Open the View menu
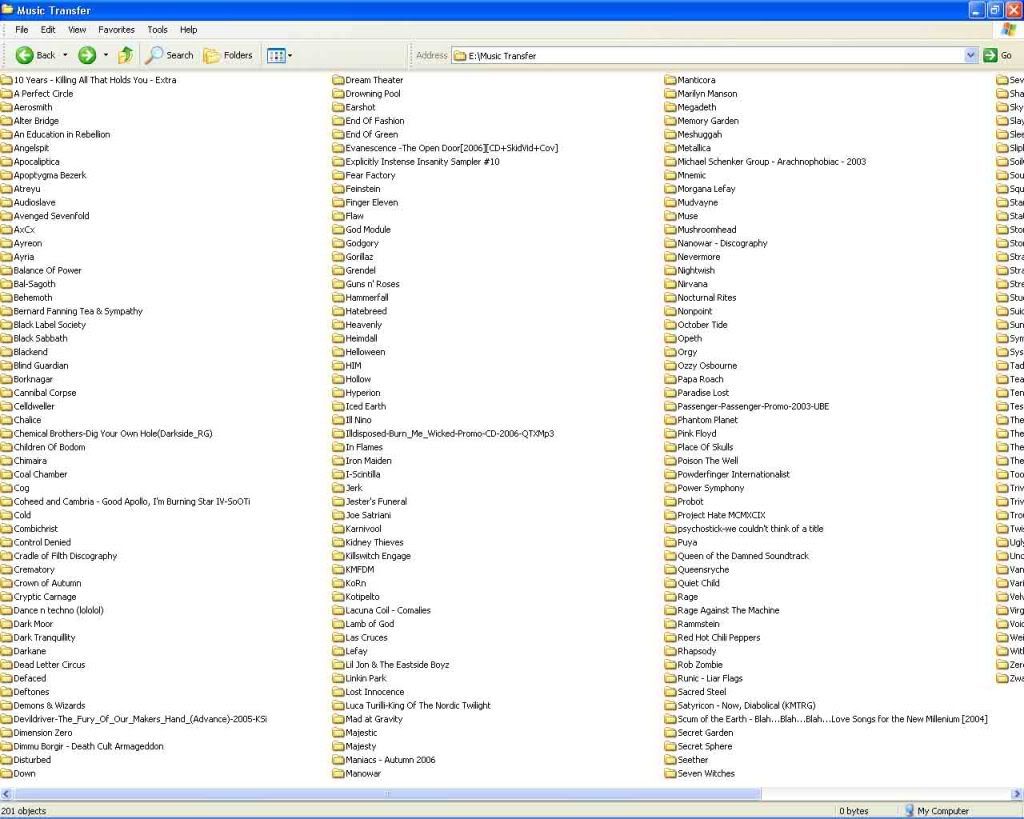 pos(77,29)
